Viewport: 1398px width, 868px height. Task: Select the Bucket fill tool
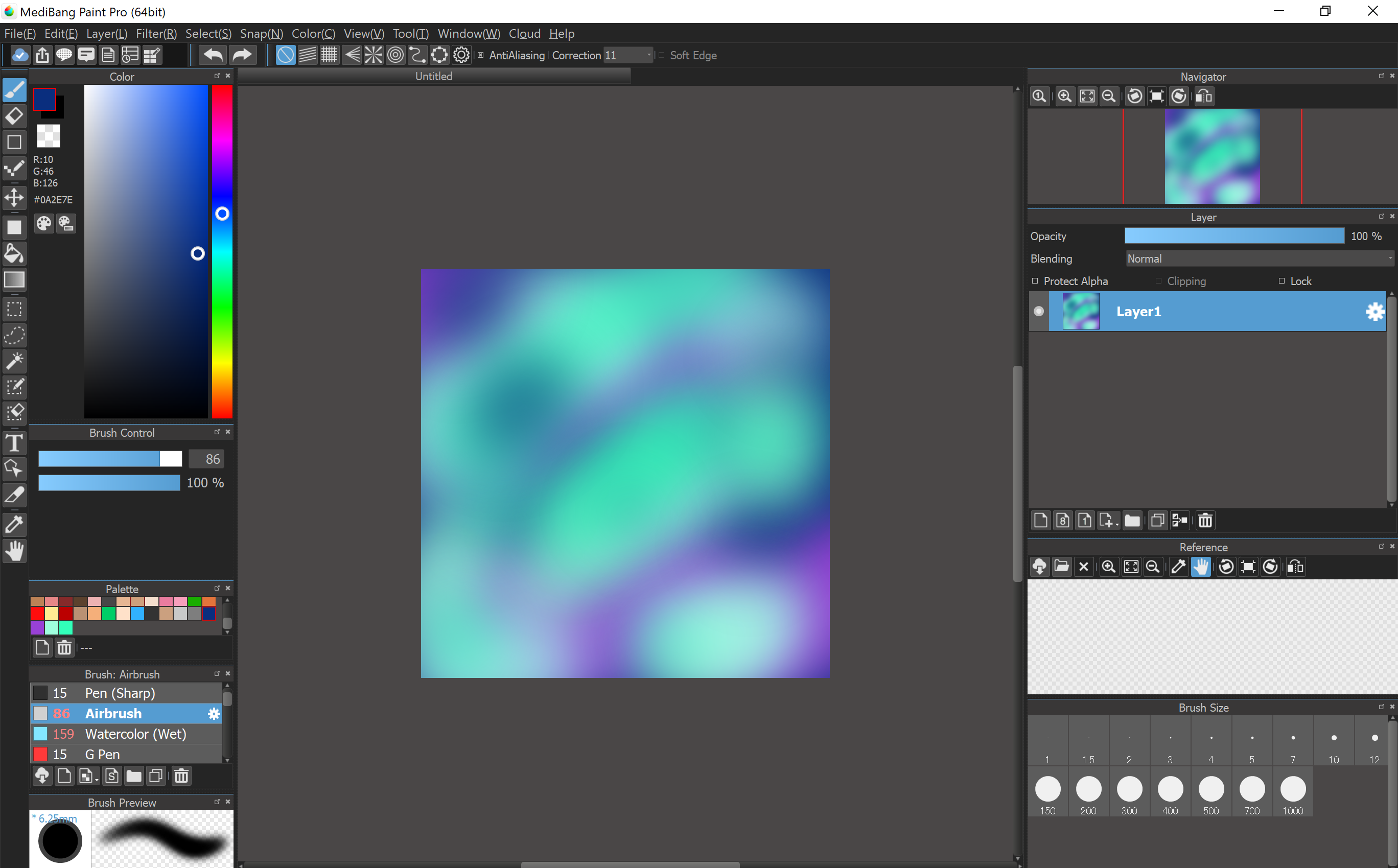[14, 254]
